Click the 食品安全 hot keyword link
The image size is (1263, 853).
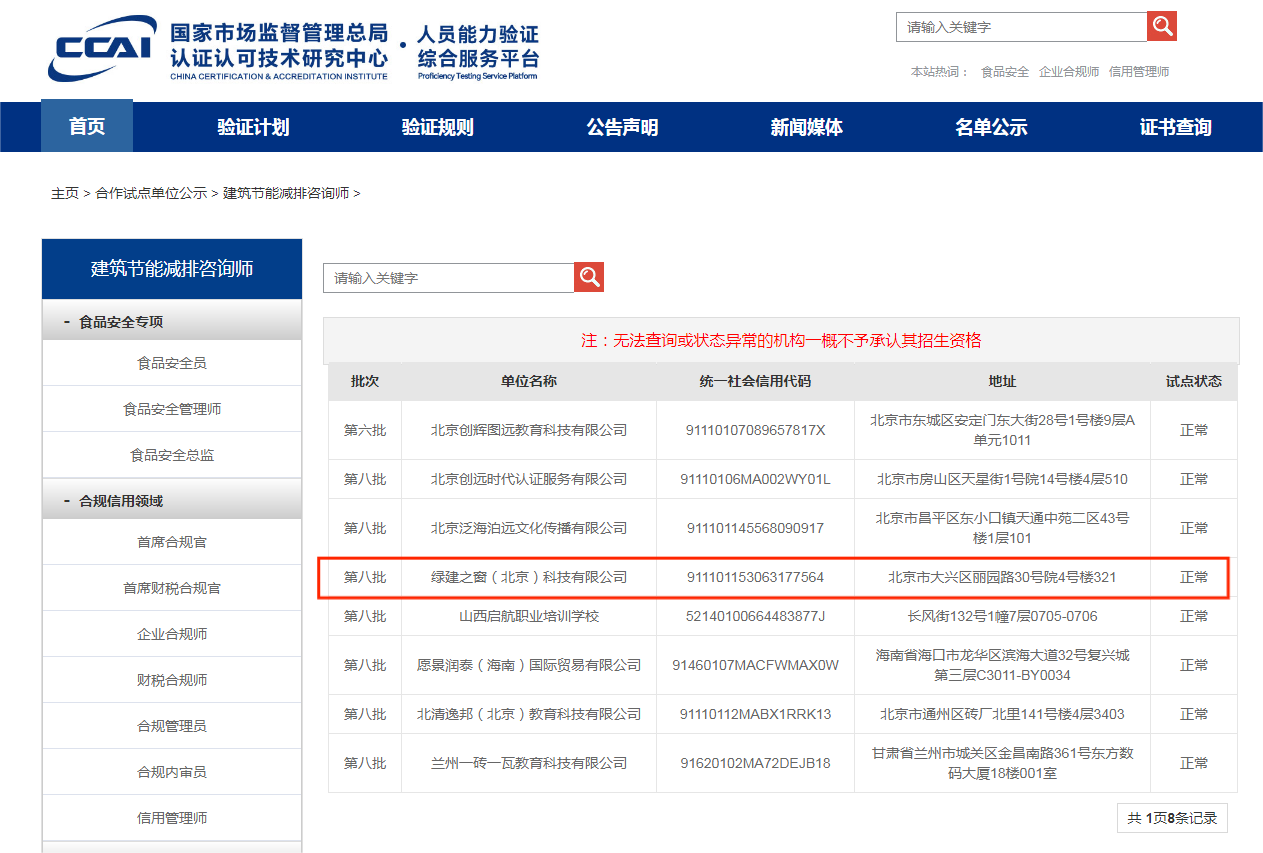pos(1005,72)
